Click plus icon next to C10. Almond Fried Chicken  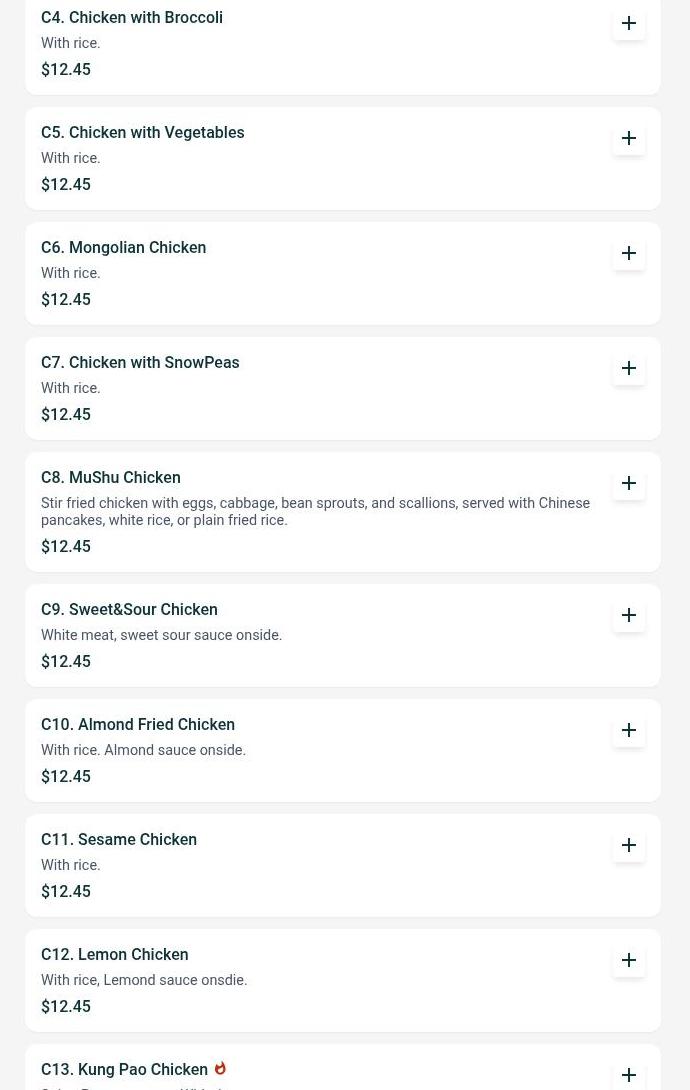[628, 730]
